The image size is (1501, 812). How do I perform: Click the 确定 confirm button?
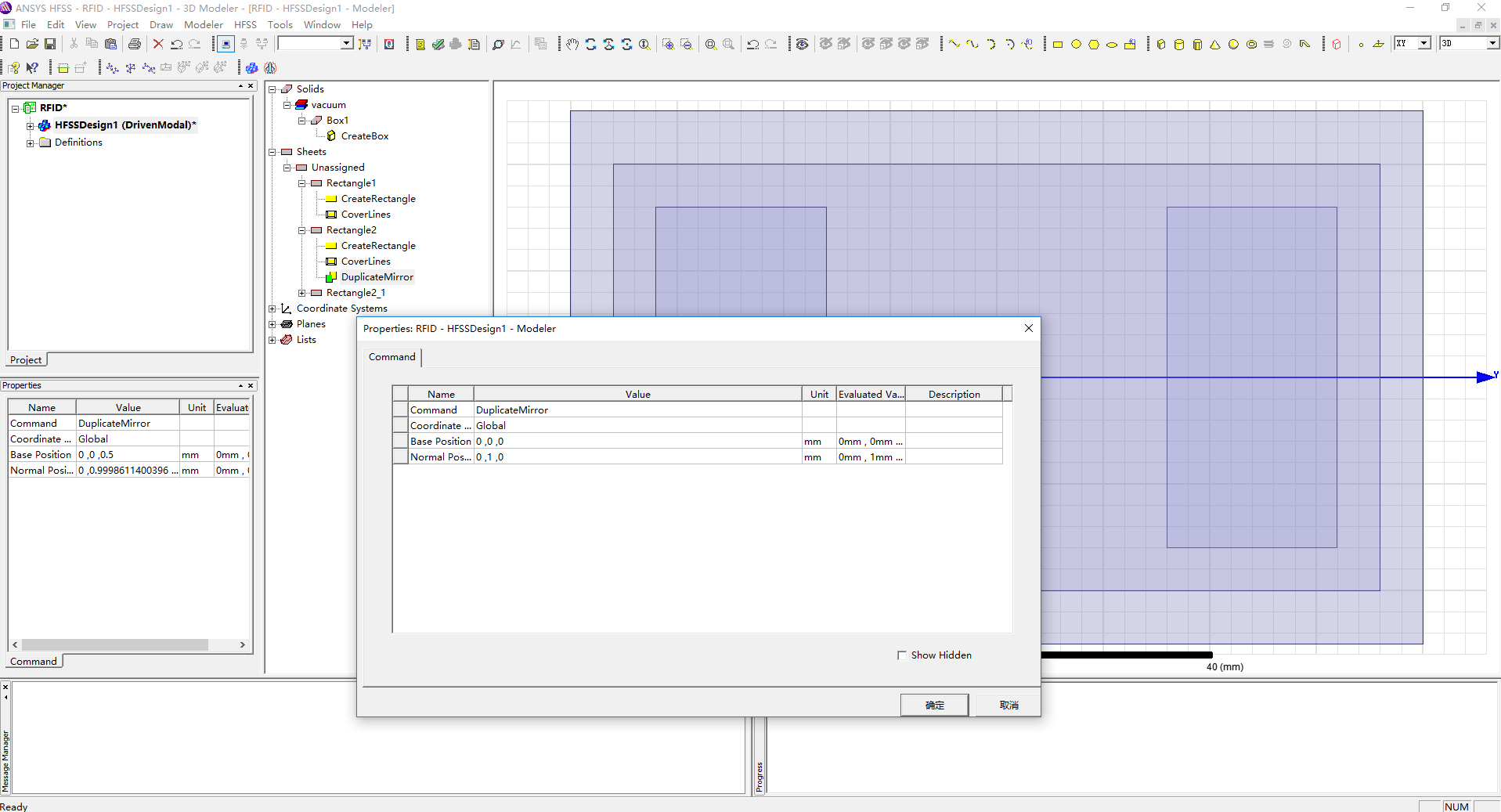point(934,706)
